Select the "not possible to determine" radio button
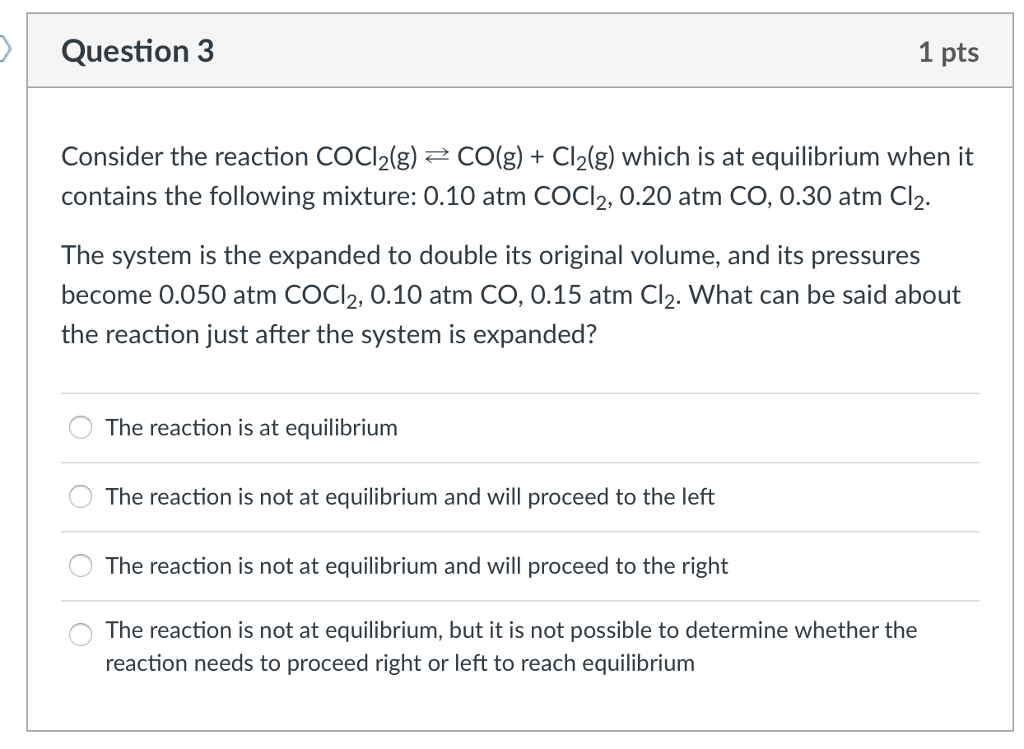The height and width of the screenshot is (749, 1024). (x=80, y=634)
